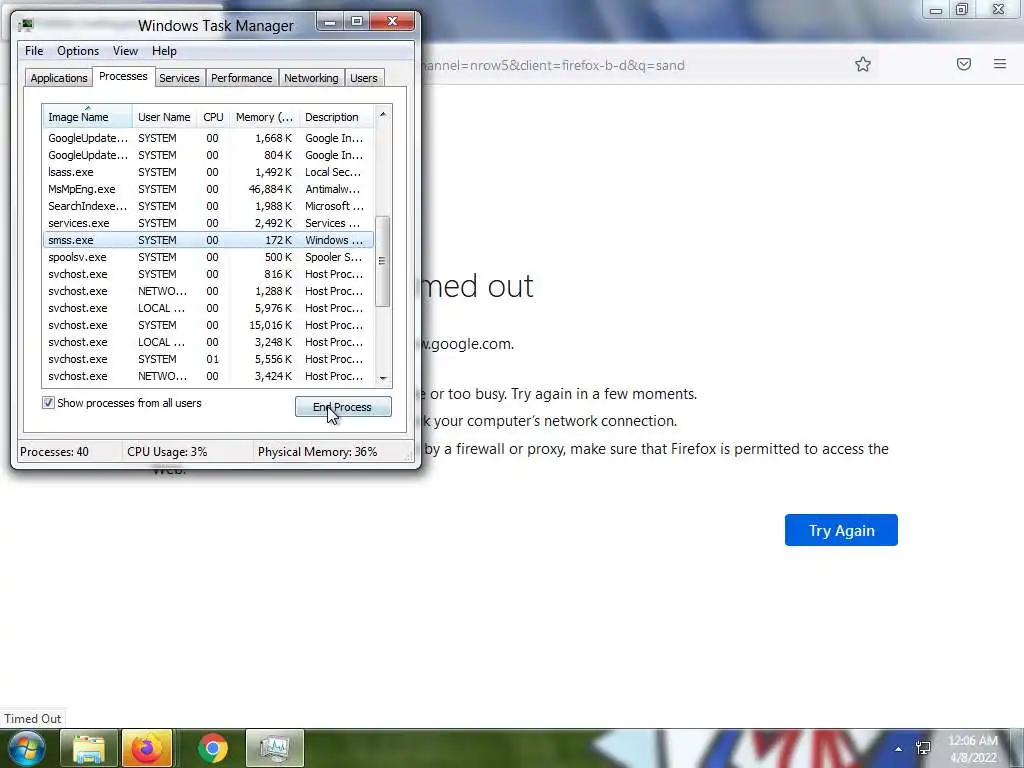Viewport: 1024px width, 768px height.
Task: Switch to the Applications tab
Action: tap(59, 78)
